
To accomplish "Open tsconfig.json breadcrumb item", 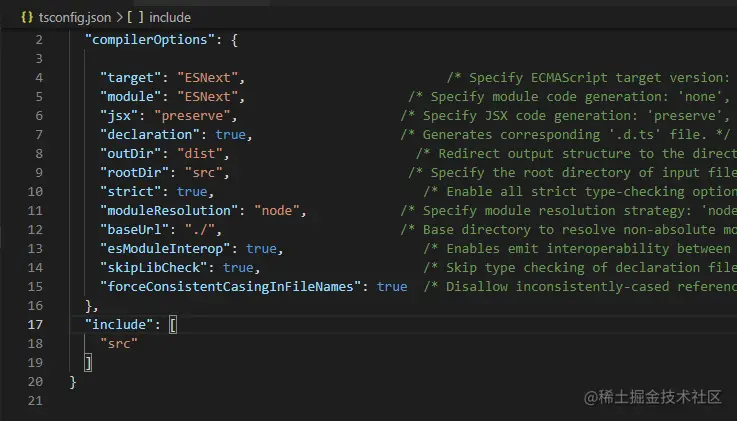I will click(75, 17).
